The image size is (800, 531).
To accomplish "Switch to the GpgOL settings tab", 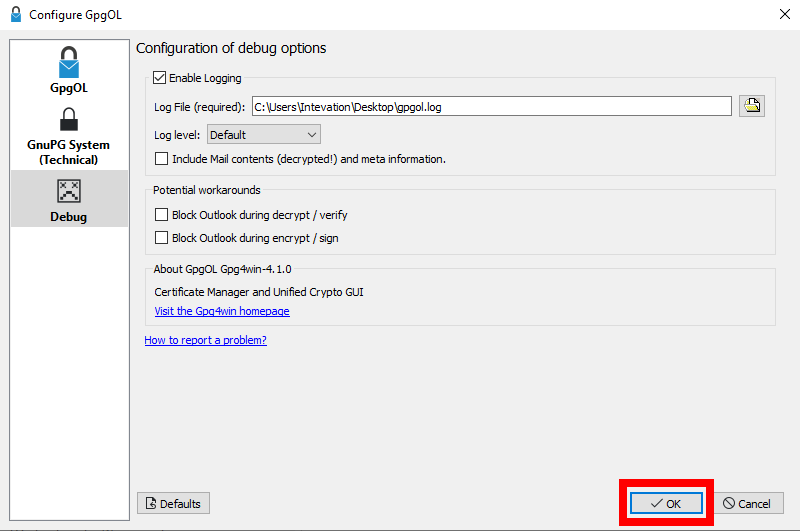I will pyautogui.click(x=69, y=88).
